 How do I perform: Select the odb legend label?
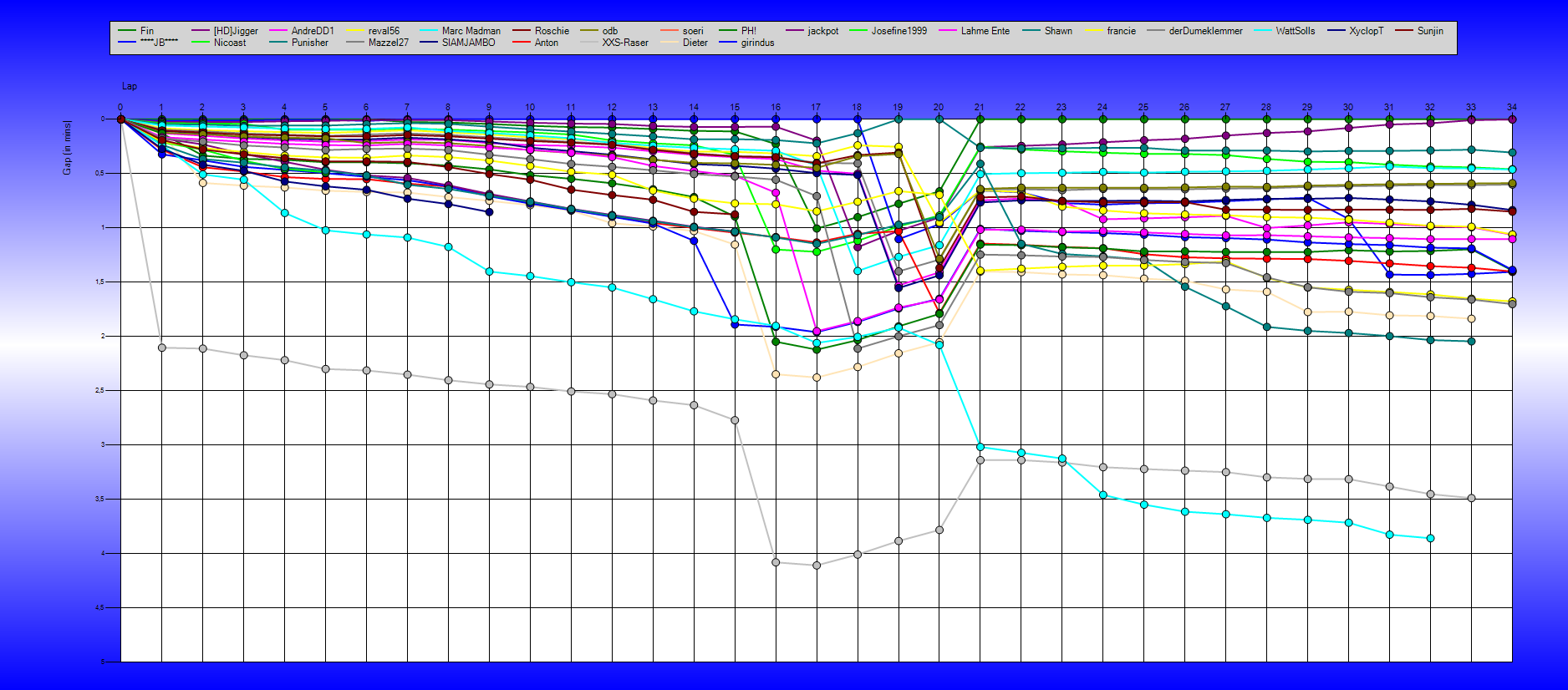pos(610,31)
